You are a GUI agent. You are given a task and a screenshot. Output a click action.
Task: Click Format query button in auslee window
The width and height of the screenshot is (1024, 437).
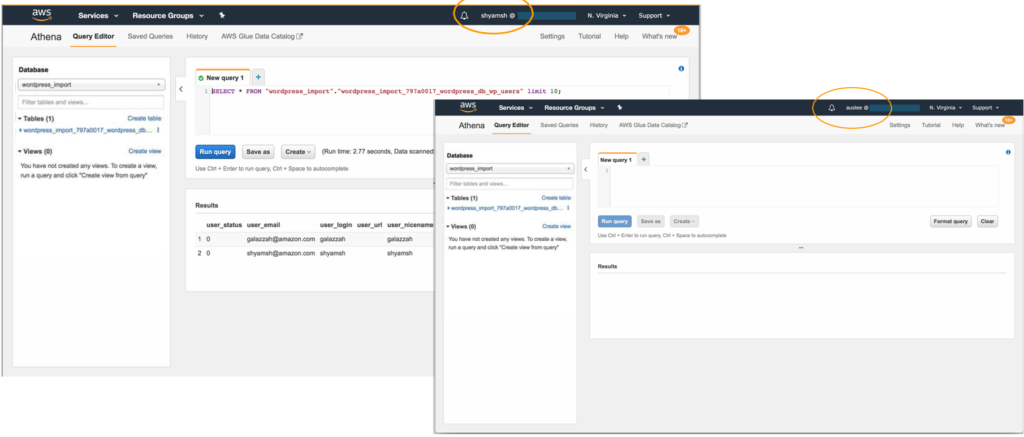(x=951, y=221)
